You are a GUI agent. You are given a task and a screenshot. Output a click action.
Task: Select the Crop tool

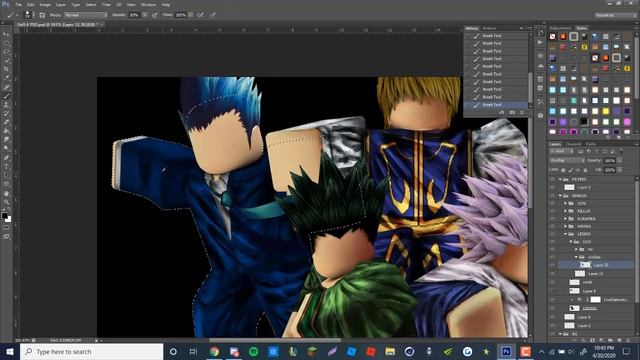point(6,69)
